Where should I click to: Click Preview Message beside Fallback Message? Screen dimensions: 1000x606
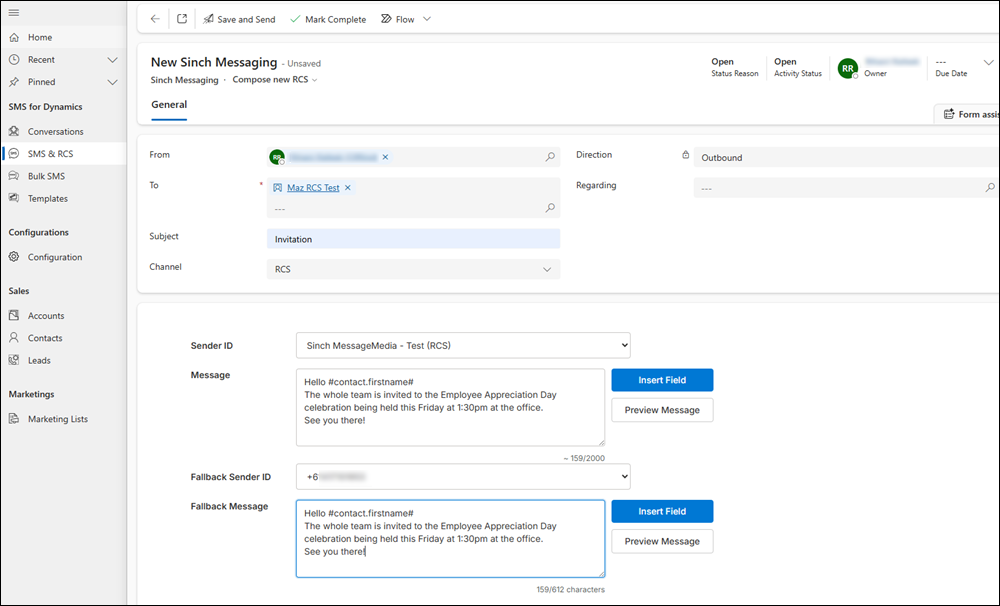(x=662, y=542)
